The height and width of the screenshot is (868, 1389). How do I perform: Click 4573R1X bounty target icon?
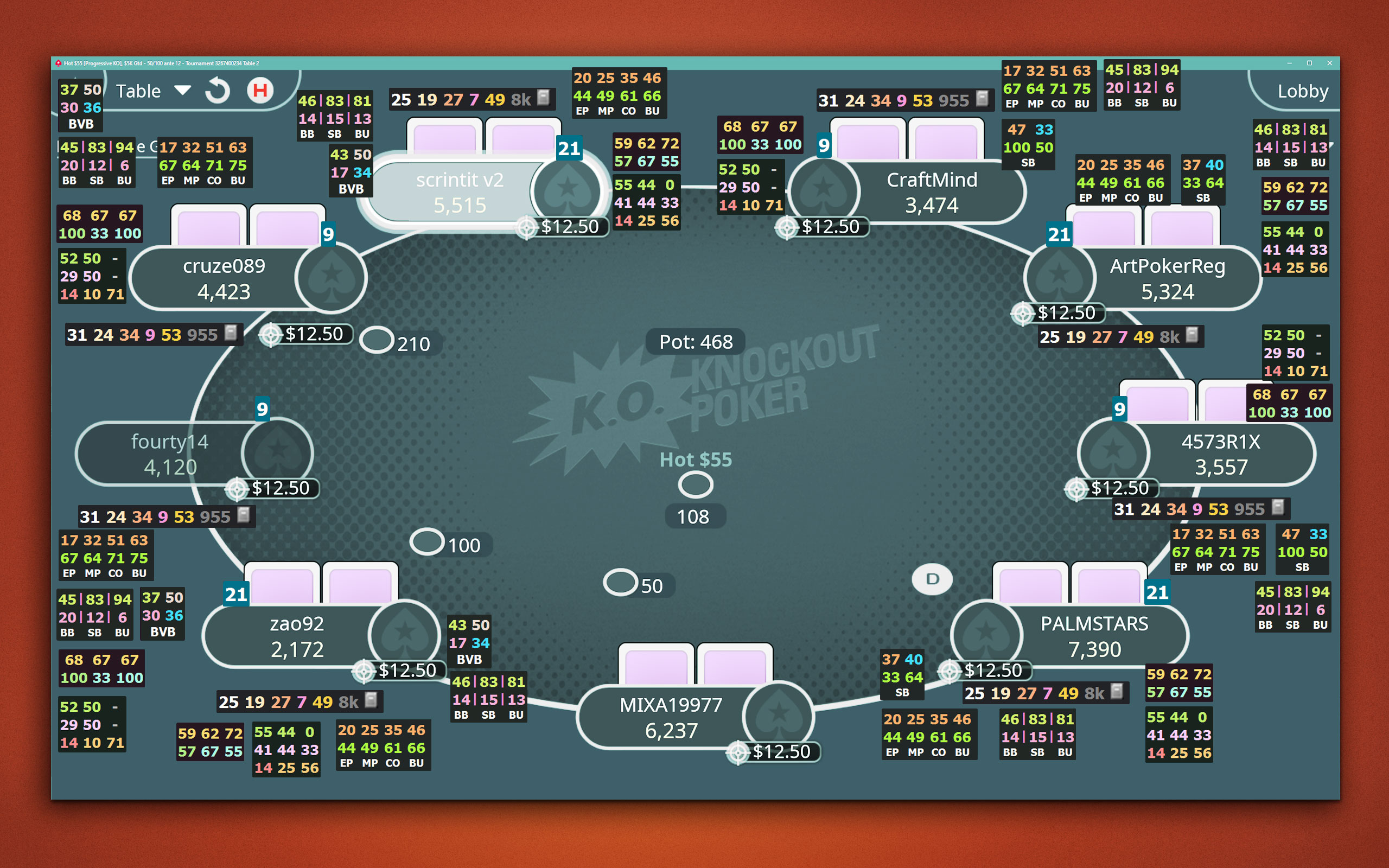[1076, 489]
